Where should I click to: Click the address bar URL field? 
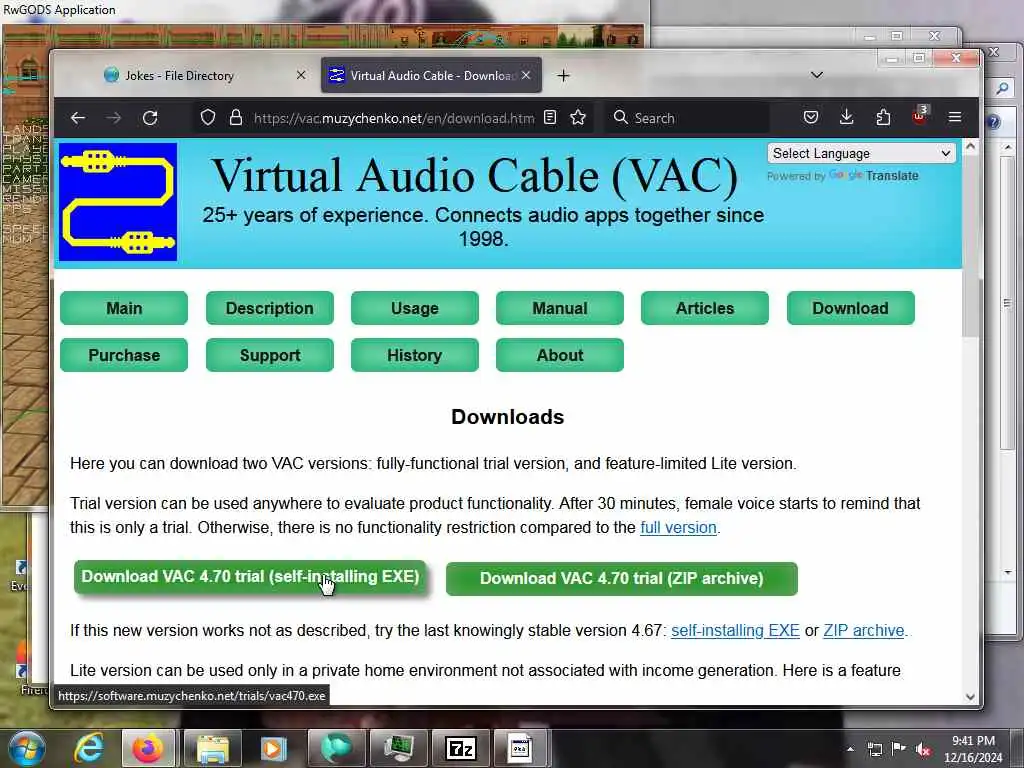[394, 118]
